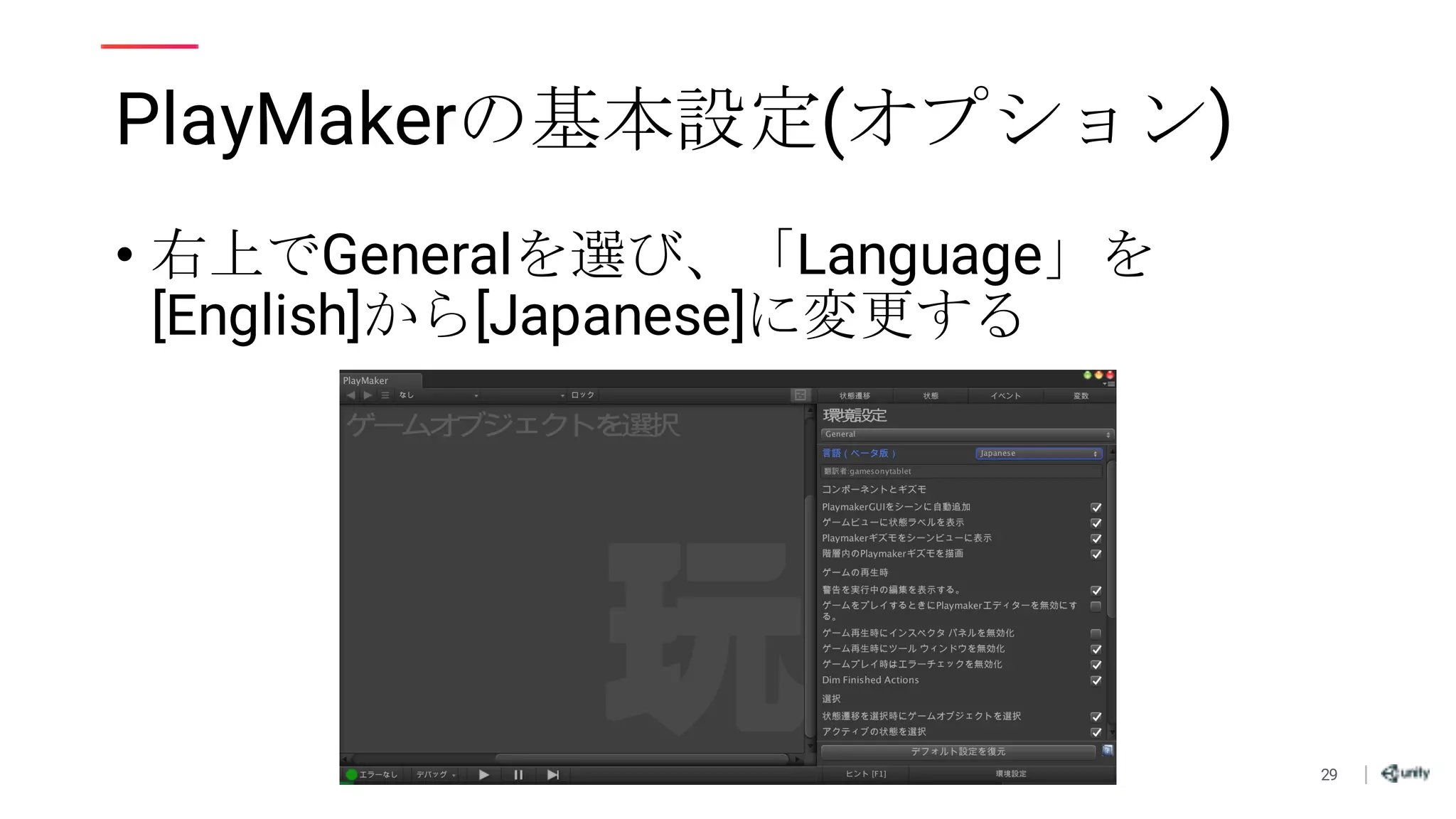Click the back arrow navigation icon
1456x819 pixels.
[x=351, y=395]
